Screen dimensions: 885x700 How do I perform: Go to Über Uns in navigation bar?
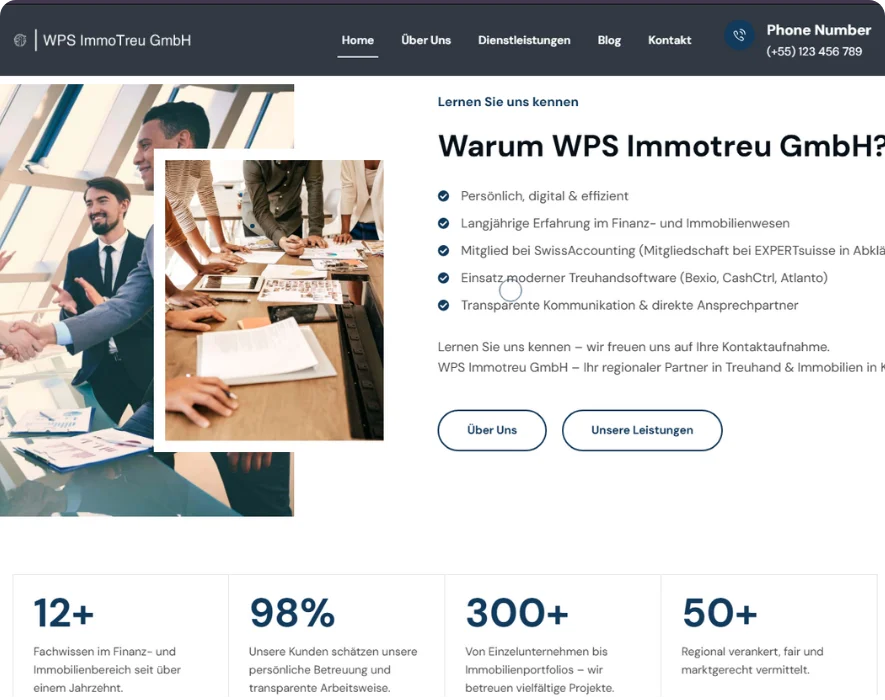coord(426,40)
